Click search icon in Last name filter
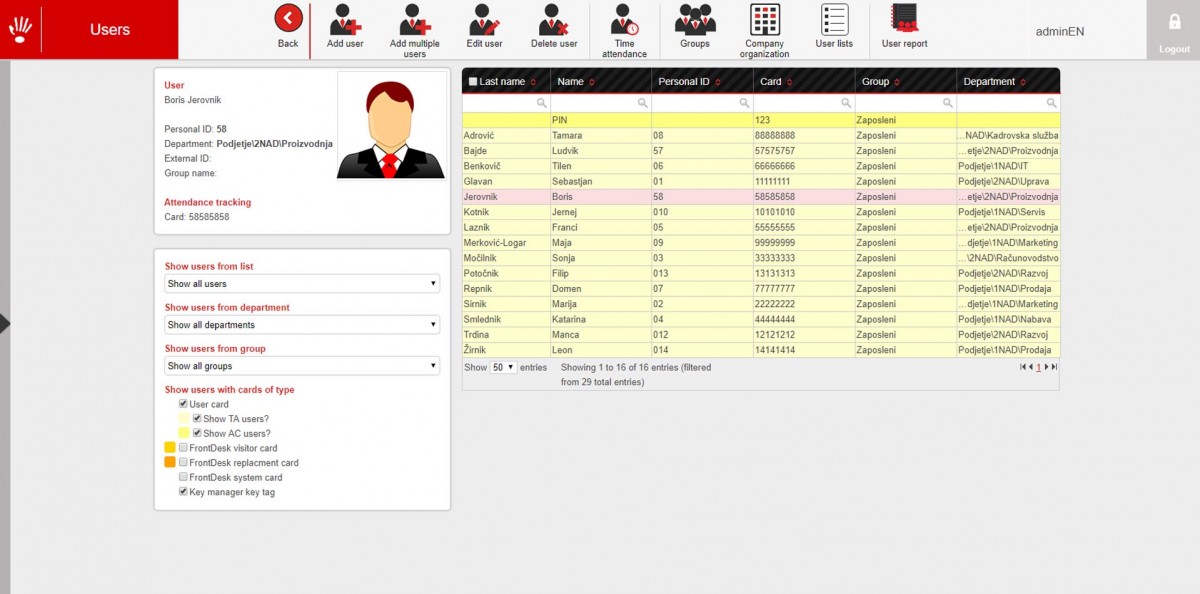The height and width of the screenshot is (594, 1200). coord(541,103)
